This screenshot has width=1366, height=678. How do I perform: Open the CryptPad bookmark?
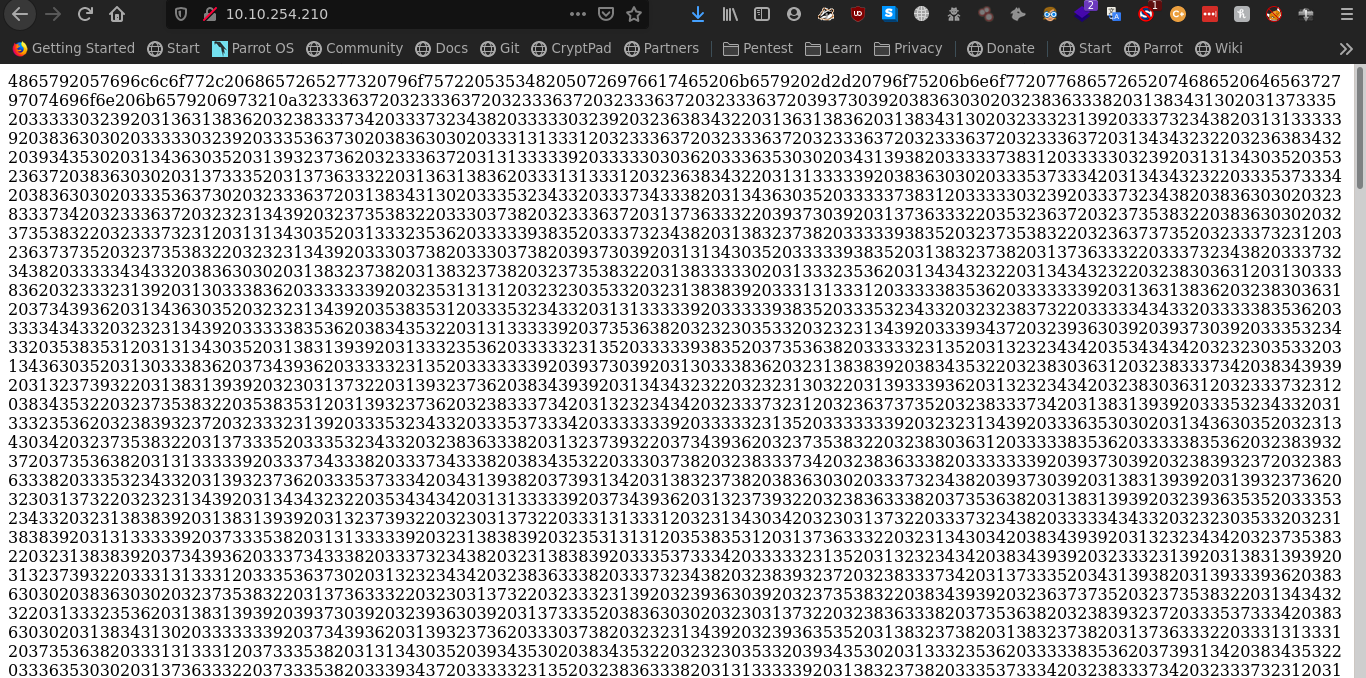point(566,48)
